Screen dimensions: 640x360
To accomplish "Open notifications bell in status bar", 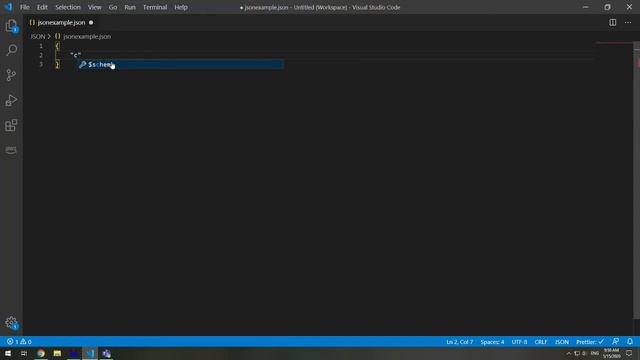I will 630,341.
